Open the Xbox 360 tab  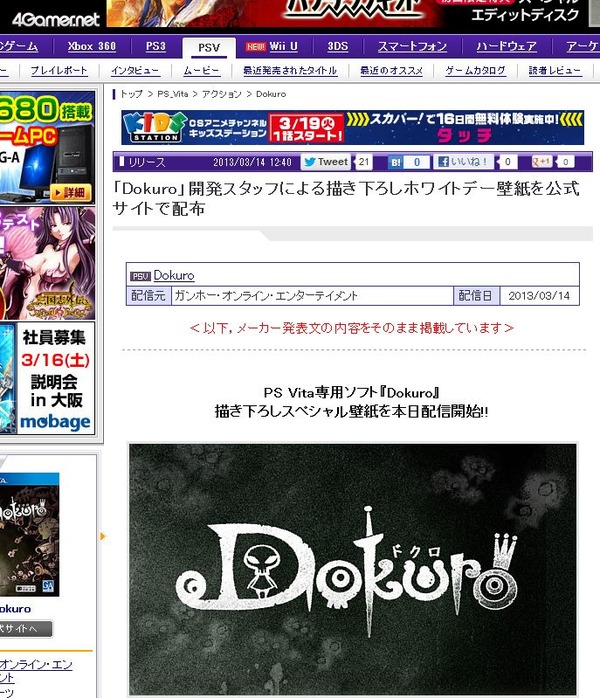pyautogui.click(x=92, y=46)
